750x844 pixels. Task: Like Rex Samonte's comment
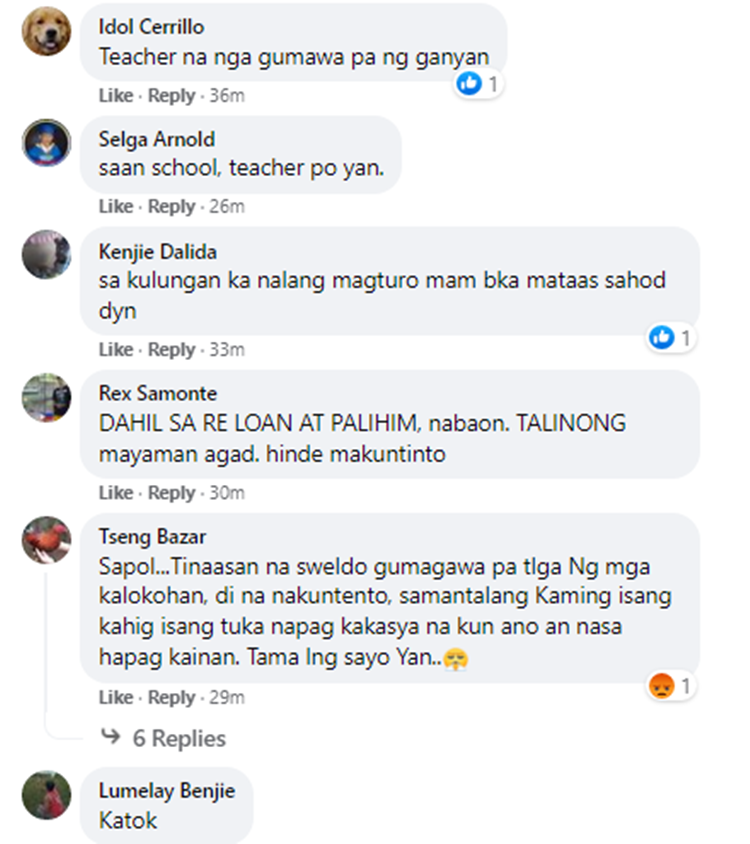click(x=116, y=493)
